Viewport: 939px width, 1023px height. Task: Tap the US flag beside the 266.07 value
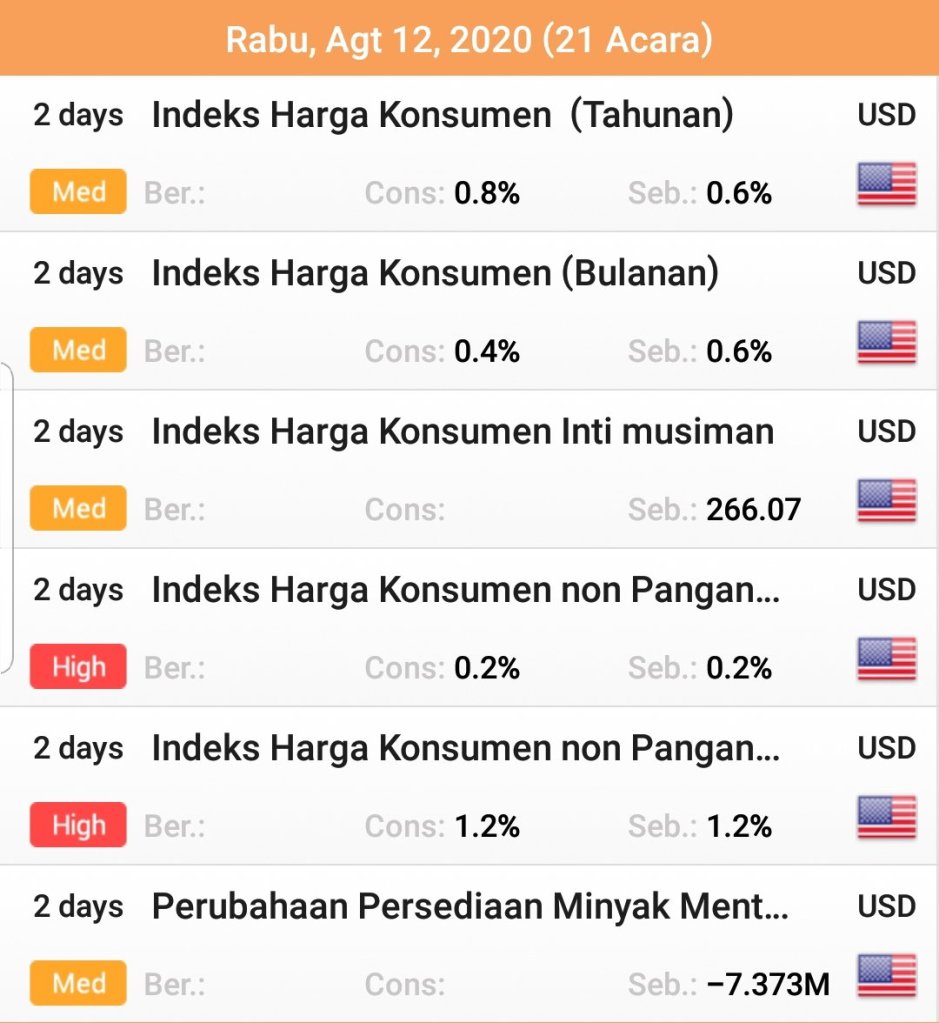[x=886, y=501]
